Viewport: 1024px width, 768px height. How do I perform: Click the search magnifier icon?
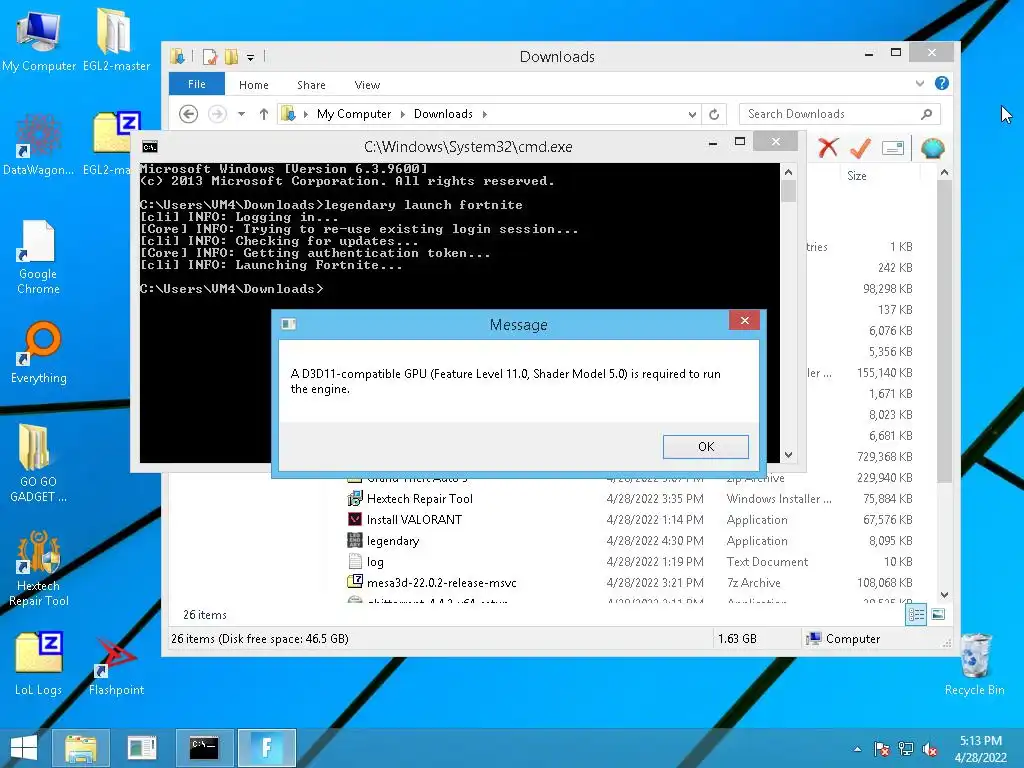926,114
